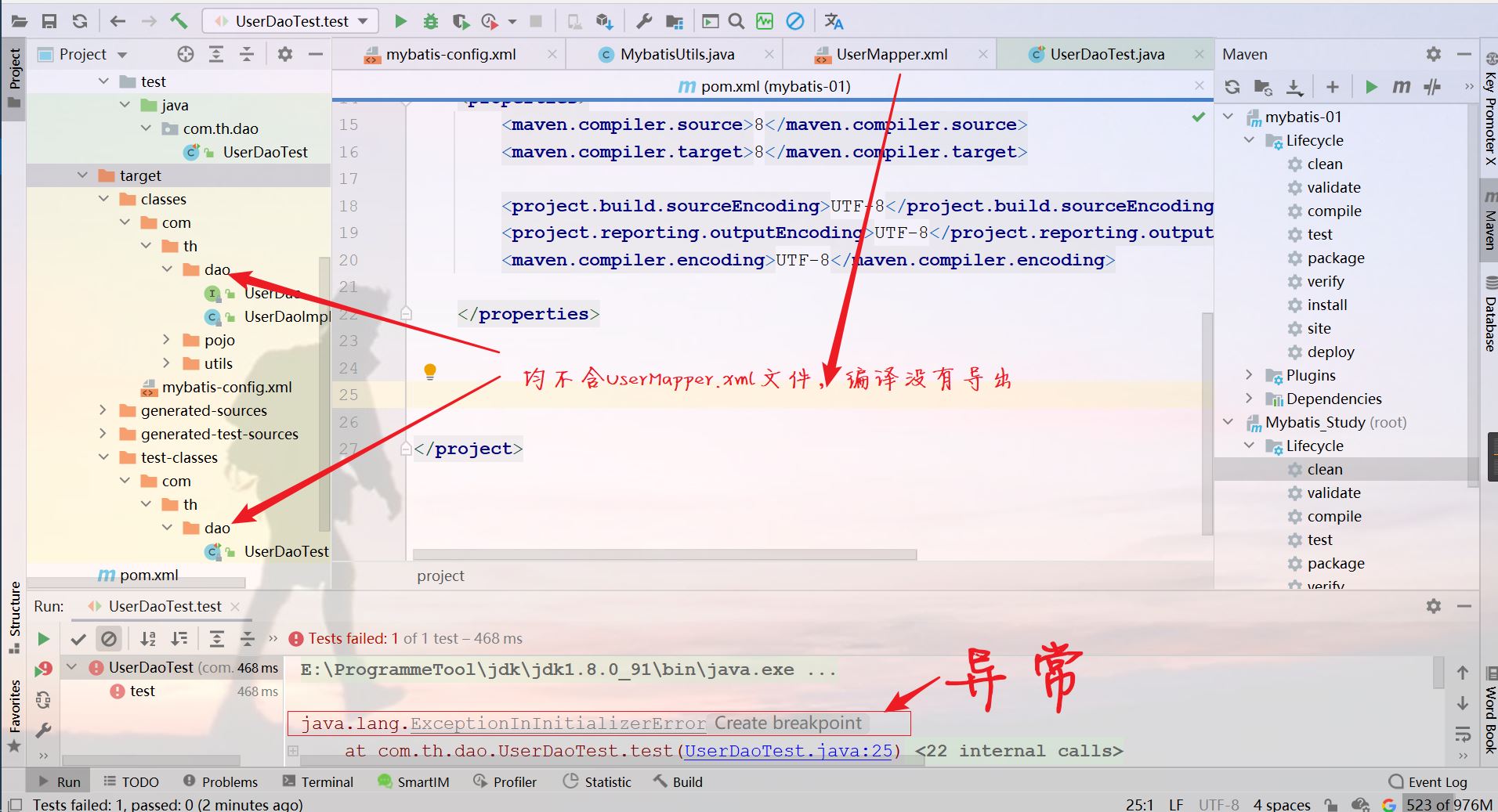Show intention actions via the yellow light bulb
1498x812 pixels.
pyautogui.click(x=429, y=372)
